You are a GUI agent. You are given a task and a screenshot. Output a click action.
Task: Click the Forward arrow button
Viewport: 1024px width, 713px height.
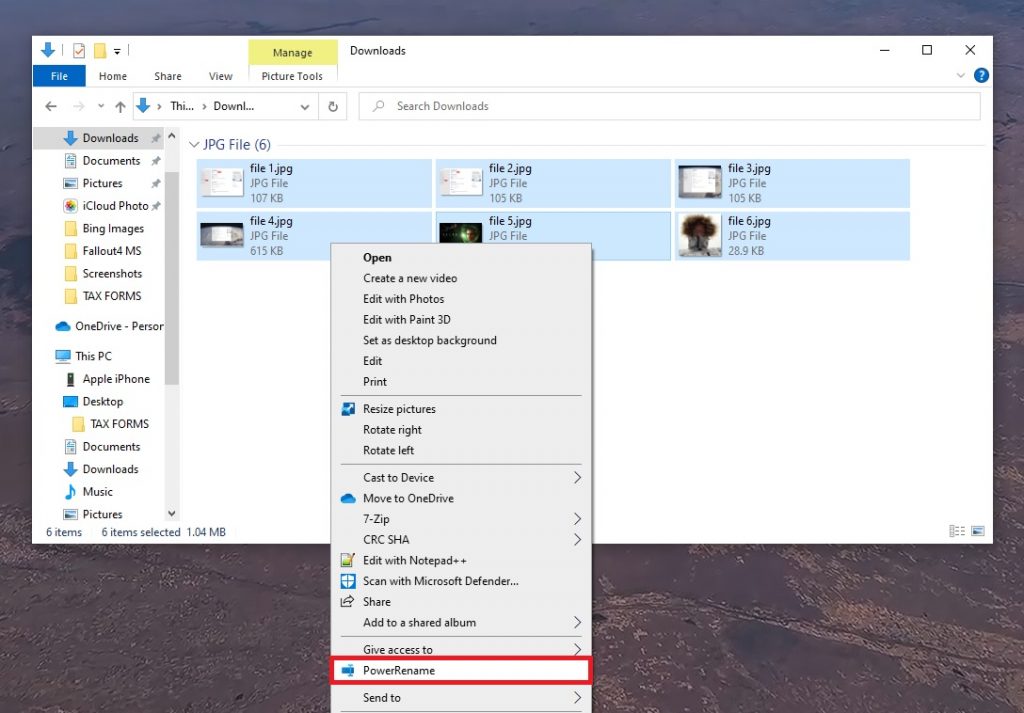tap(78, 106)
